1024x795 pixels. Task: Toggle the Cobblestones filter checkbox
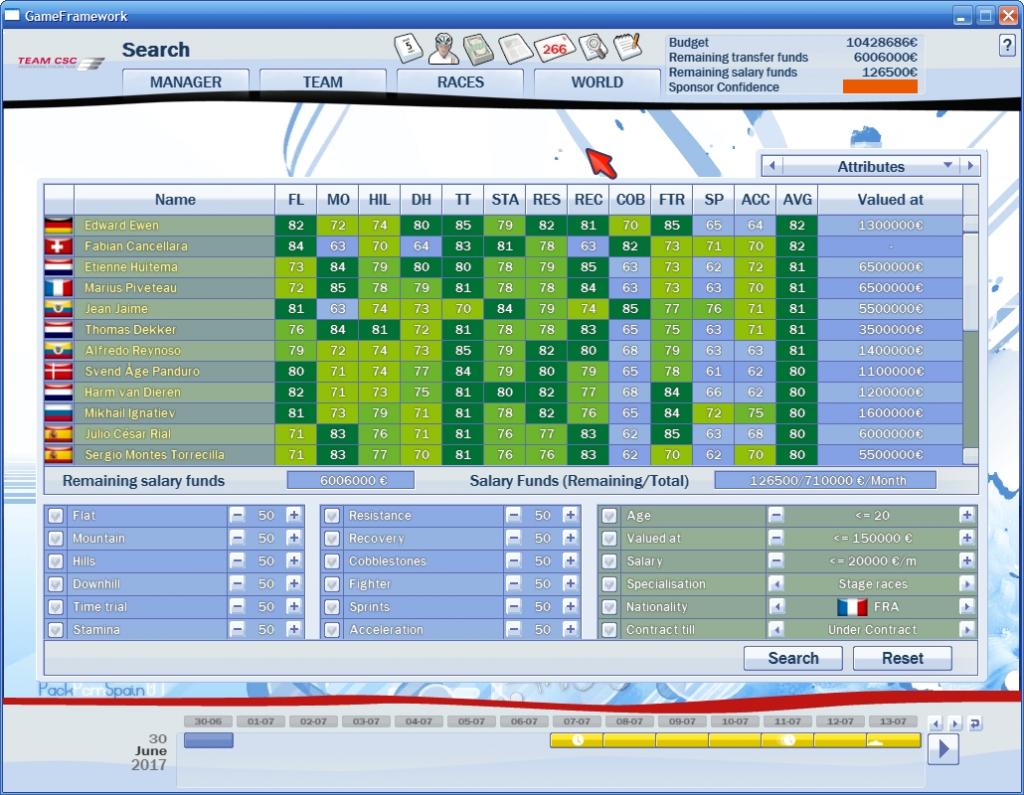pyautogui.click(x=332, y=562)
